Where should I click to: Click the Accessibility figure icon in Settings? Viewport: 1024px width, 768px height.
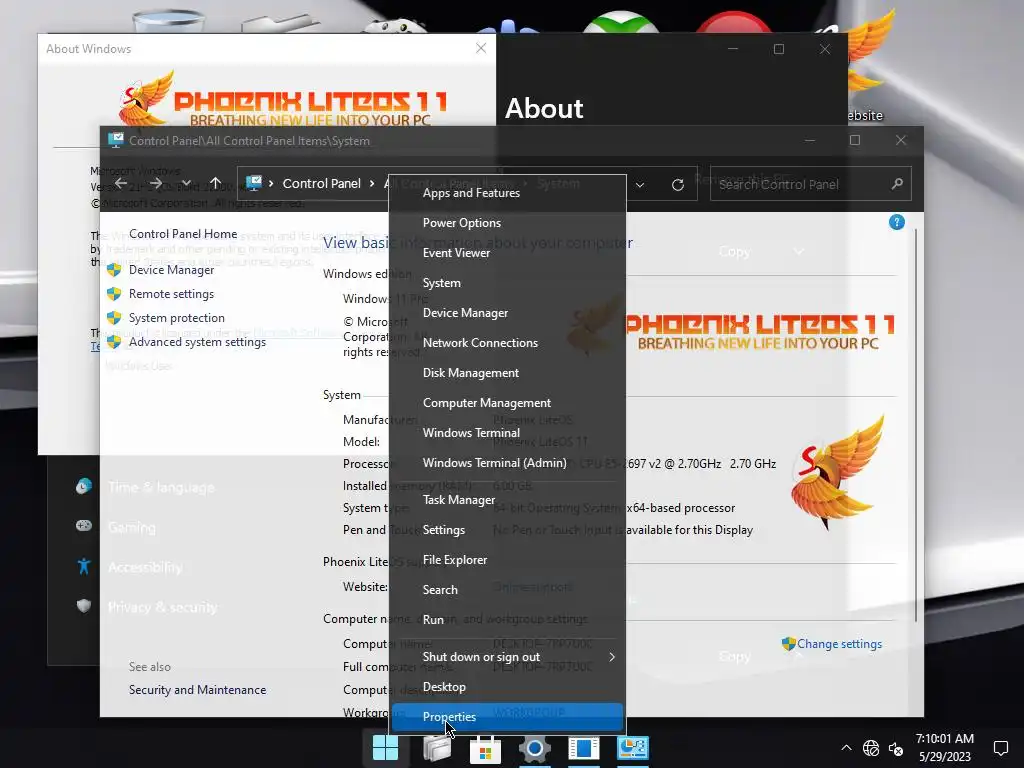click(x=84, y=566)
